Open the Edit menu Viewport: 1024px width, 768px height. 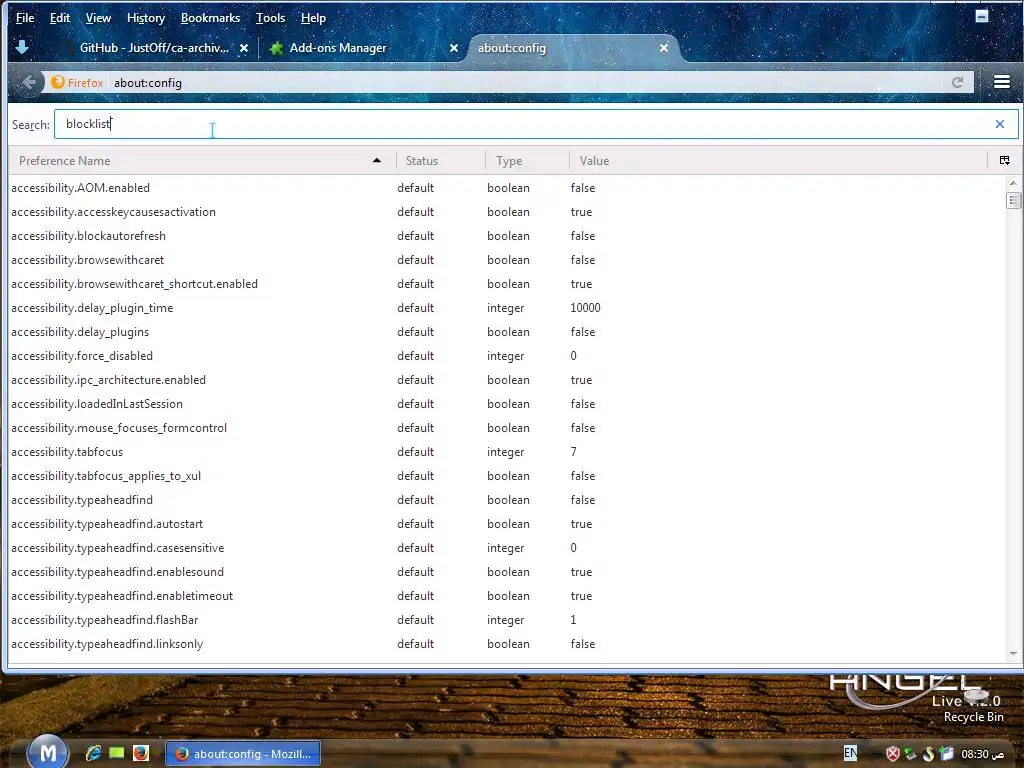tap(59, 18)
